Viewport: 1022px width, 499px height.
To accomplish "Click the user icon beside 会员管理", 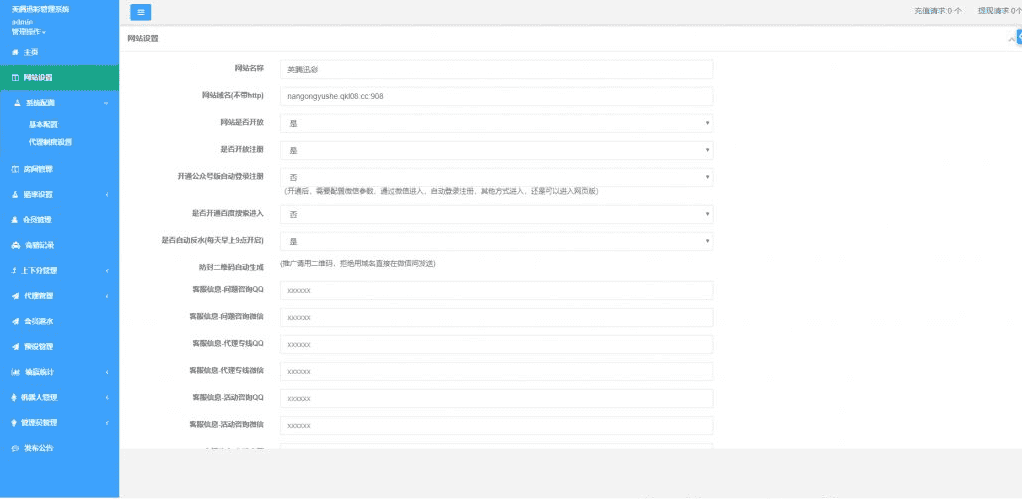I will 15,220.
